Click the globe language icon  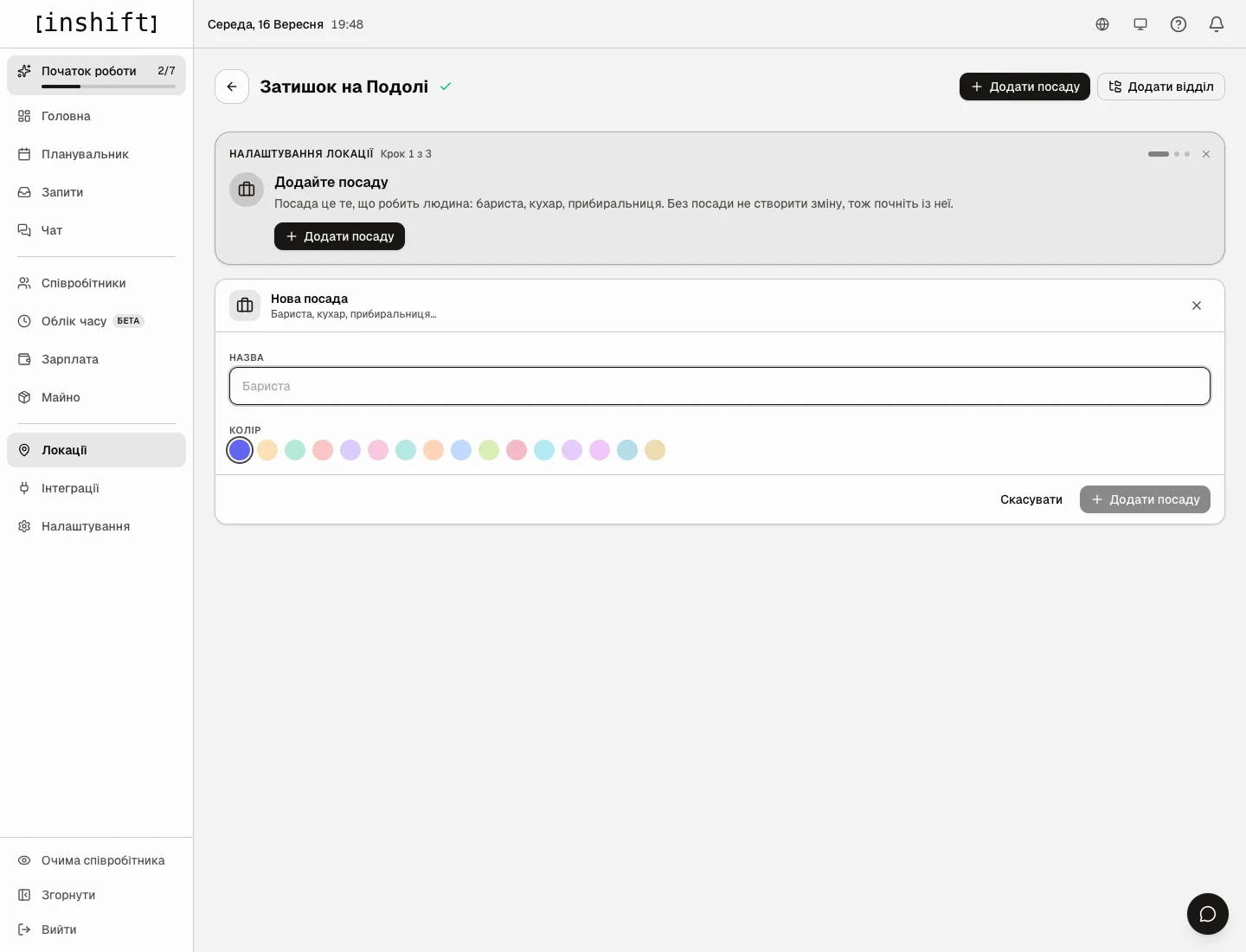click(1102, 24)
